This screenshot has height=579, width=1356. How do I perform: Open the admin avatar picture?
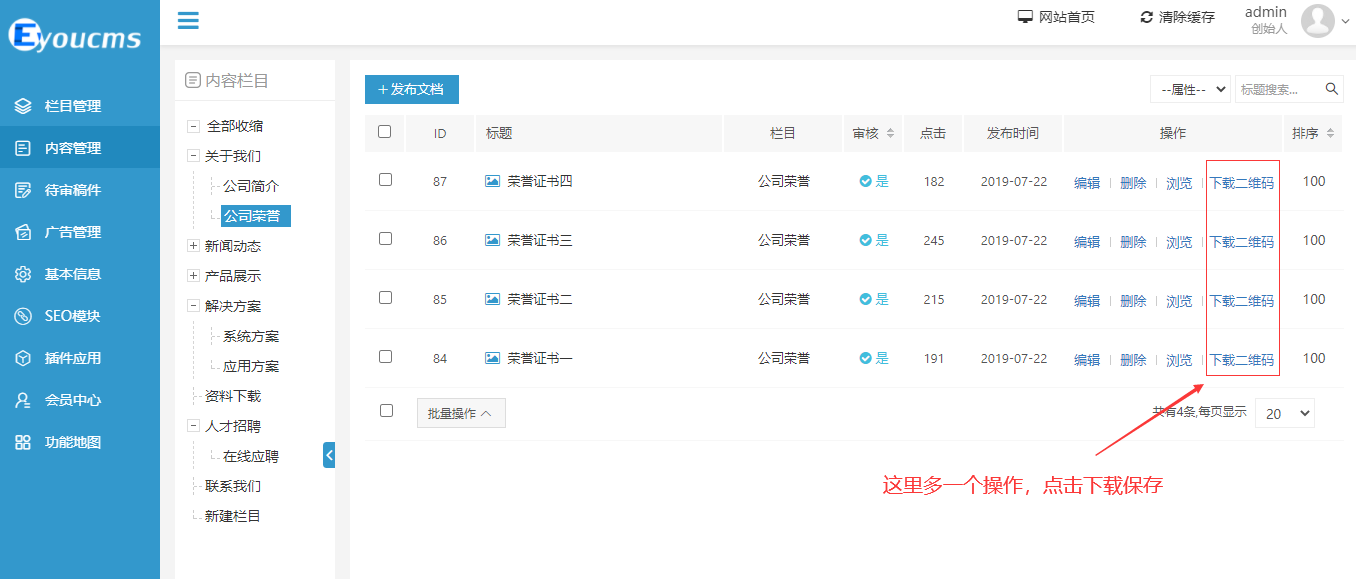coord(1318,20)
